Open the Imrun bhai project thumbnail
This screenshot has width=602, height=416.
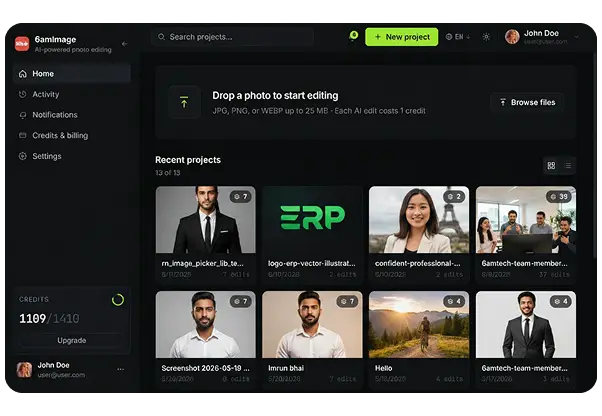click(x=313, y=325)
